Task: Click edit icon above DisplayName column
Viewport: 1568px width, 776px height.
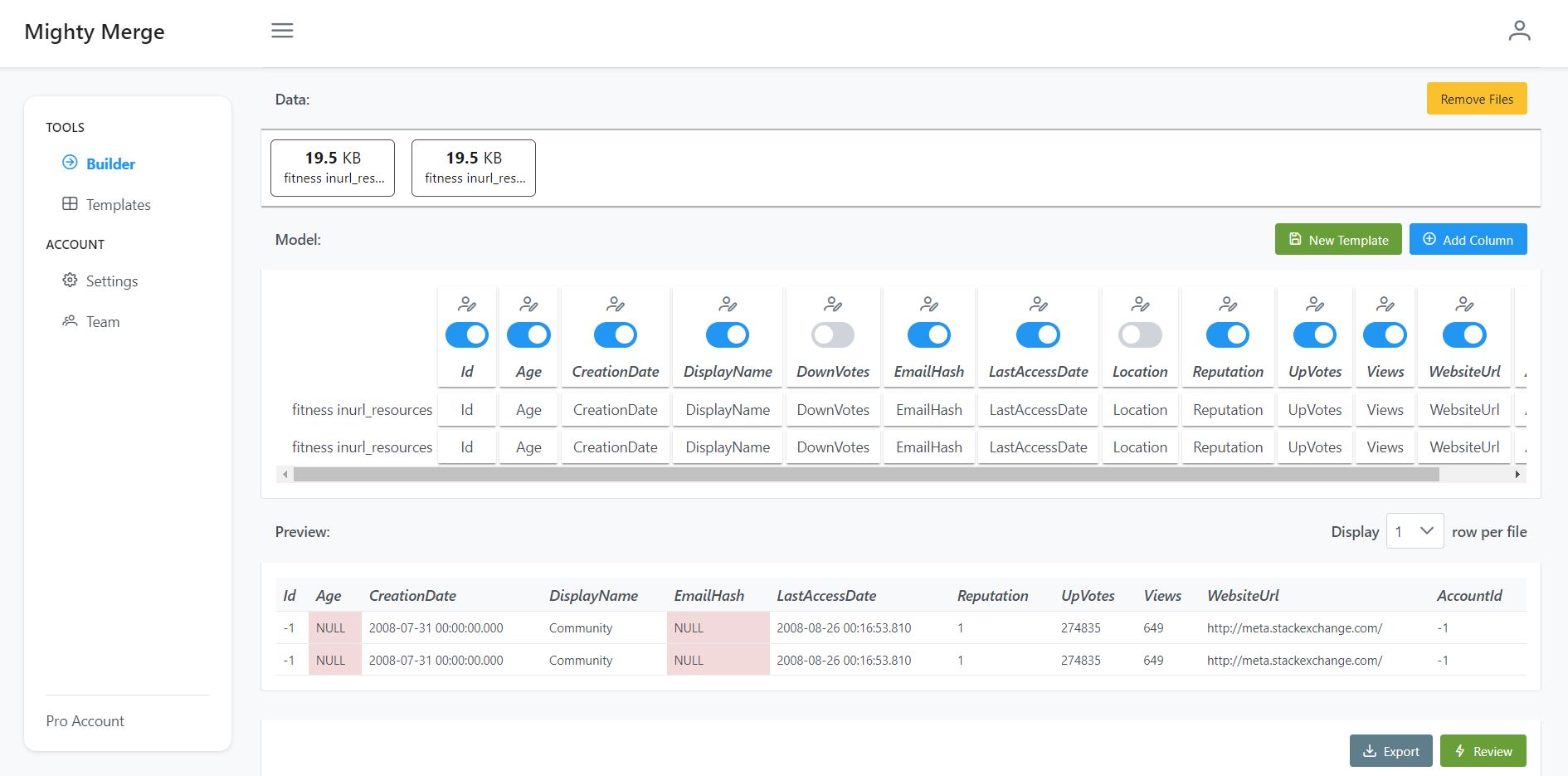Action: coord(728,305)
